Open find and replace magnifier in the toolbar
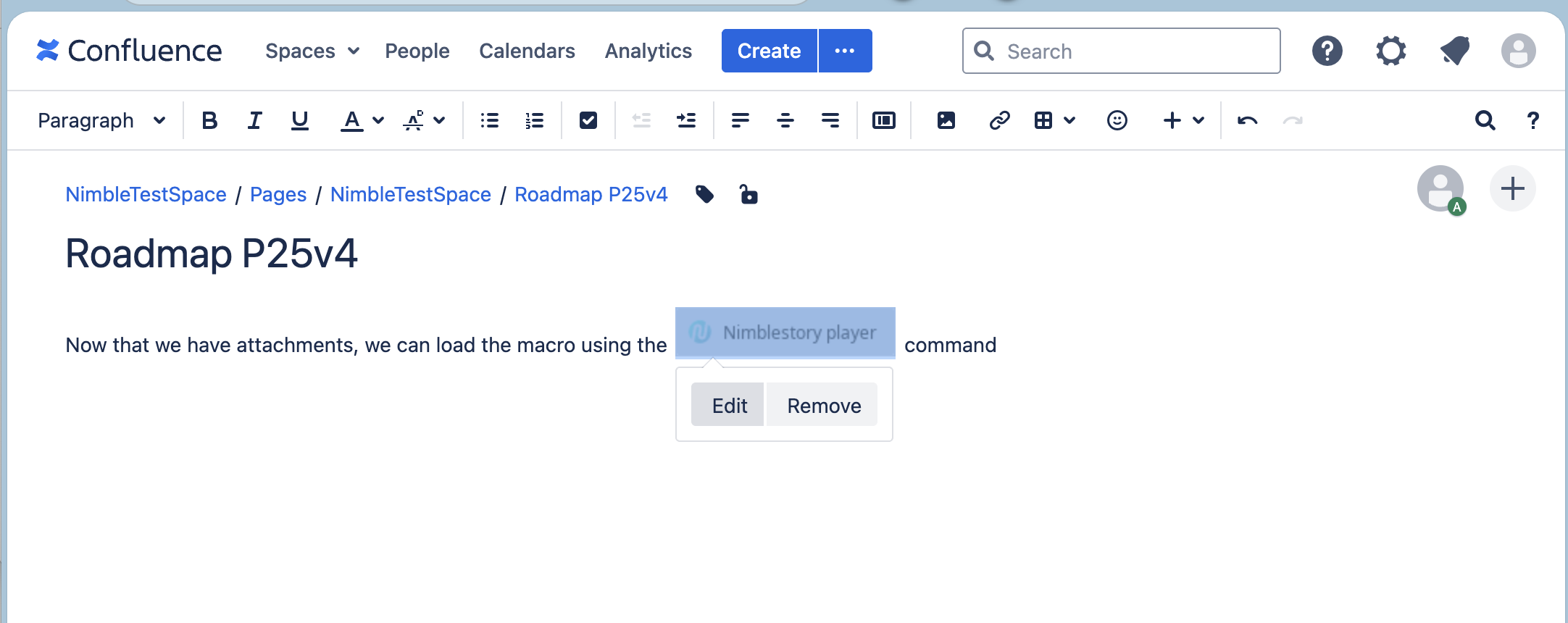The width and height of the screenshot is (1568, 623). click(1485, 120)
